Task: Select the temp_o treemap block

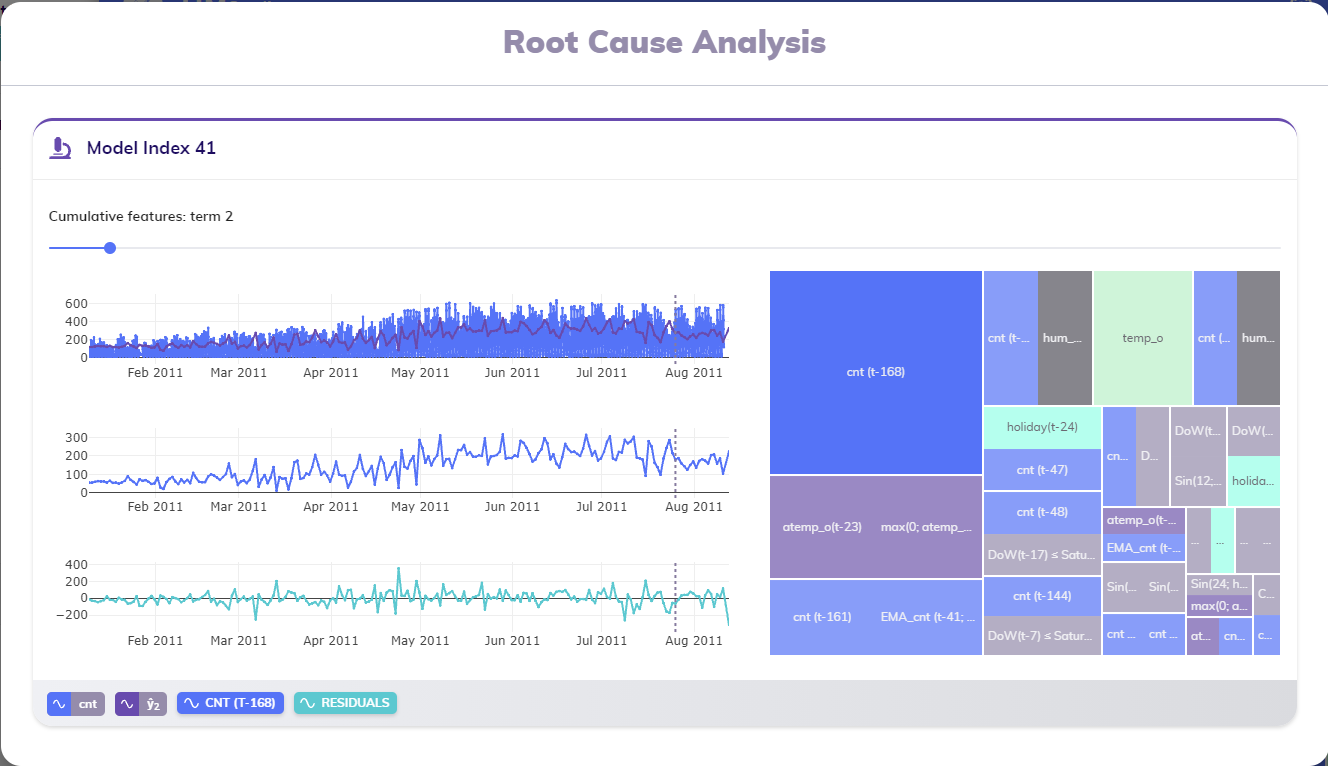Action: [x=1143, y=338]
